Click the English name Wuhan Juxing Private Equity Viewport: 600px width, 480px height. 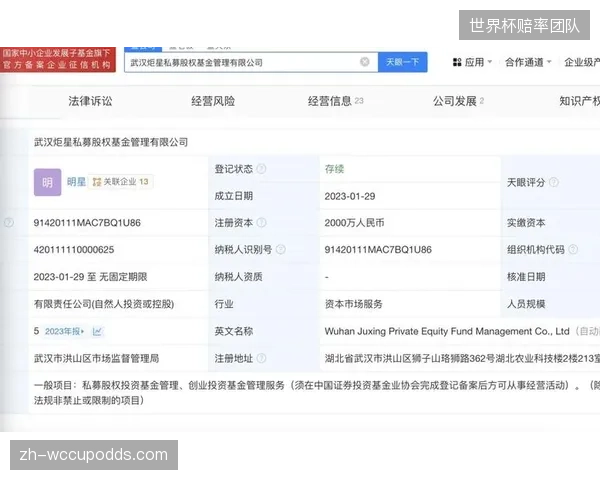point(447,331)
